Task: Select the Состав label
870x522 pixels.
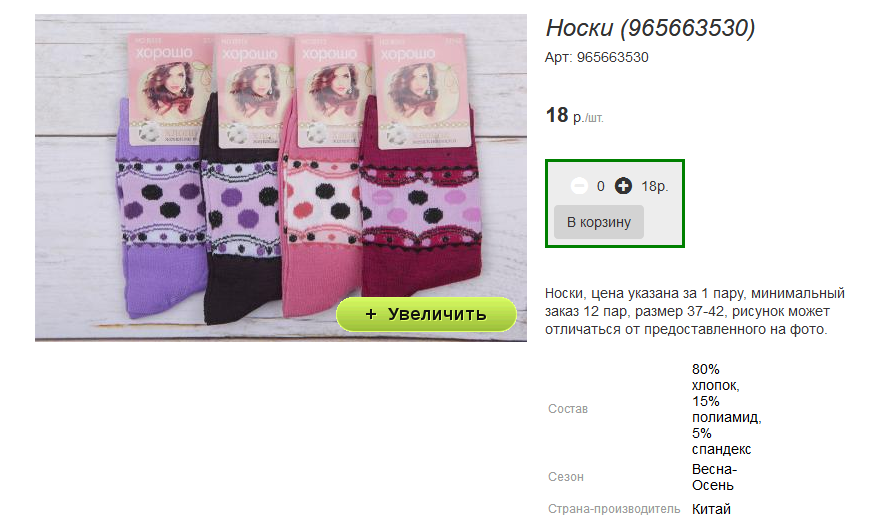Action: (x=568, y=409)
